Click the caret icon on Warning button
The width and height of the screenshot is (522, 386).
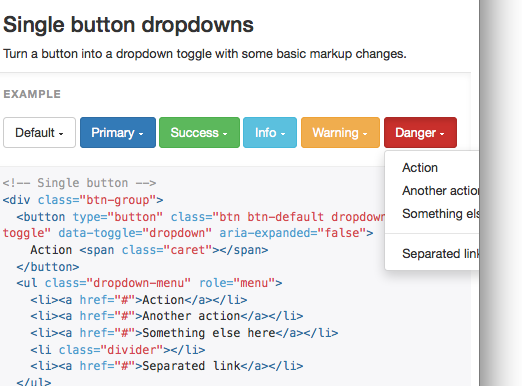(365, 134)
